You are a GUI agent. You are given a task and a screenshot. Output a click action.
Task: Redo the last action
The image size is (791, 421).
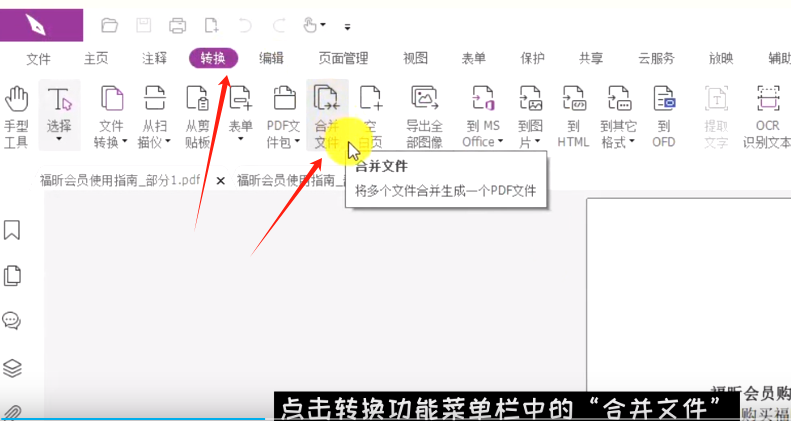coord(279,25)
